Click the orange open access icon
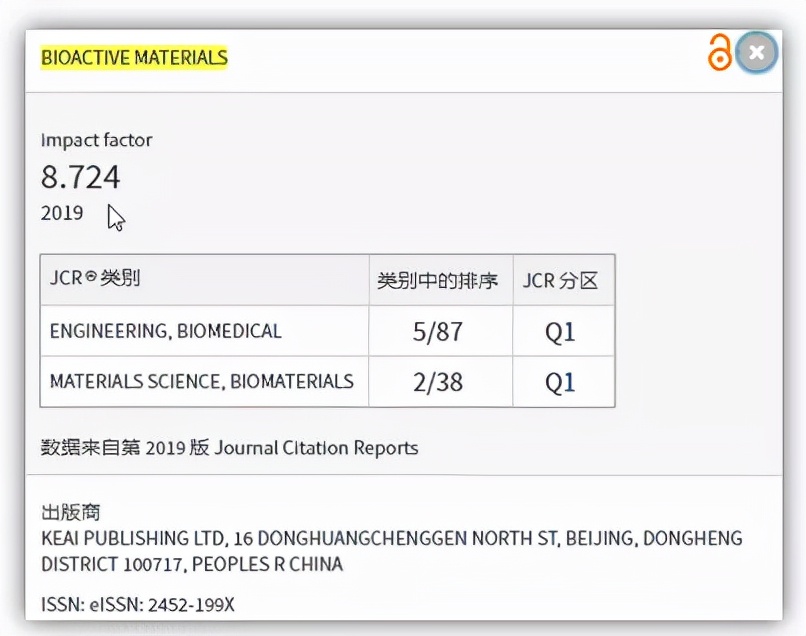Viewport: 806px width, 636px height. click(719, 53)
